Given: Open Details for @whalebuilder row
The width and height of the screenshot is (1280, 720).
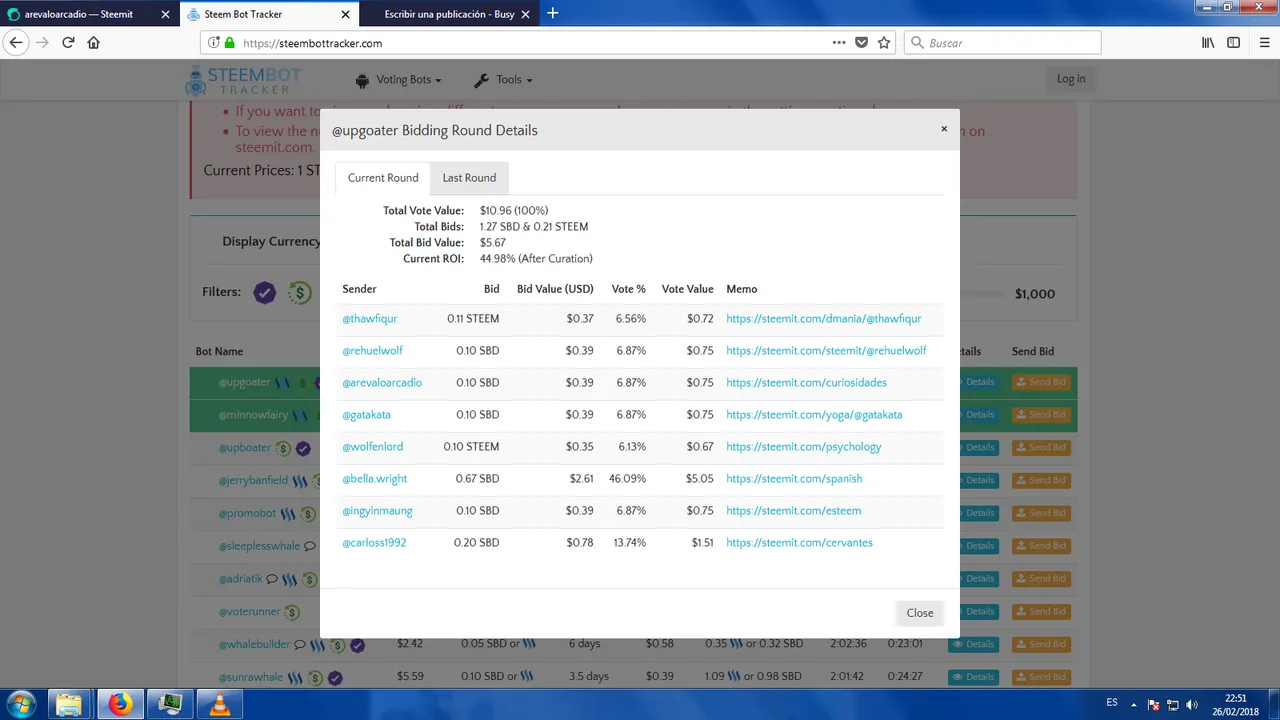Looking at the screenshot, I should pos(973,644).
